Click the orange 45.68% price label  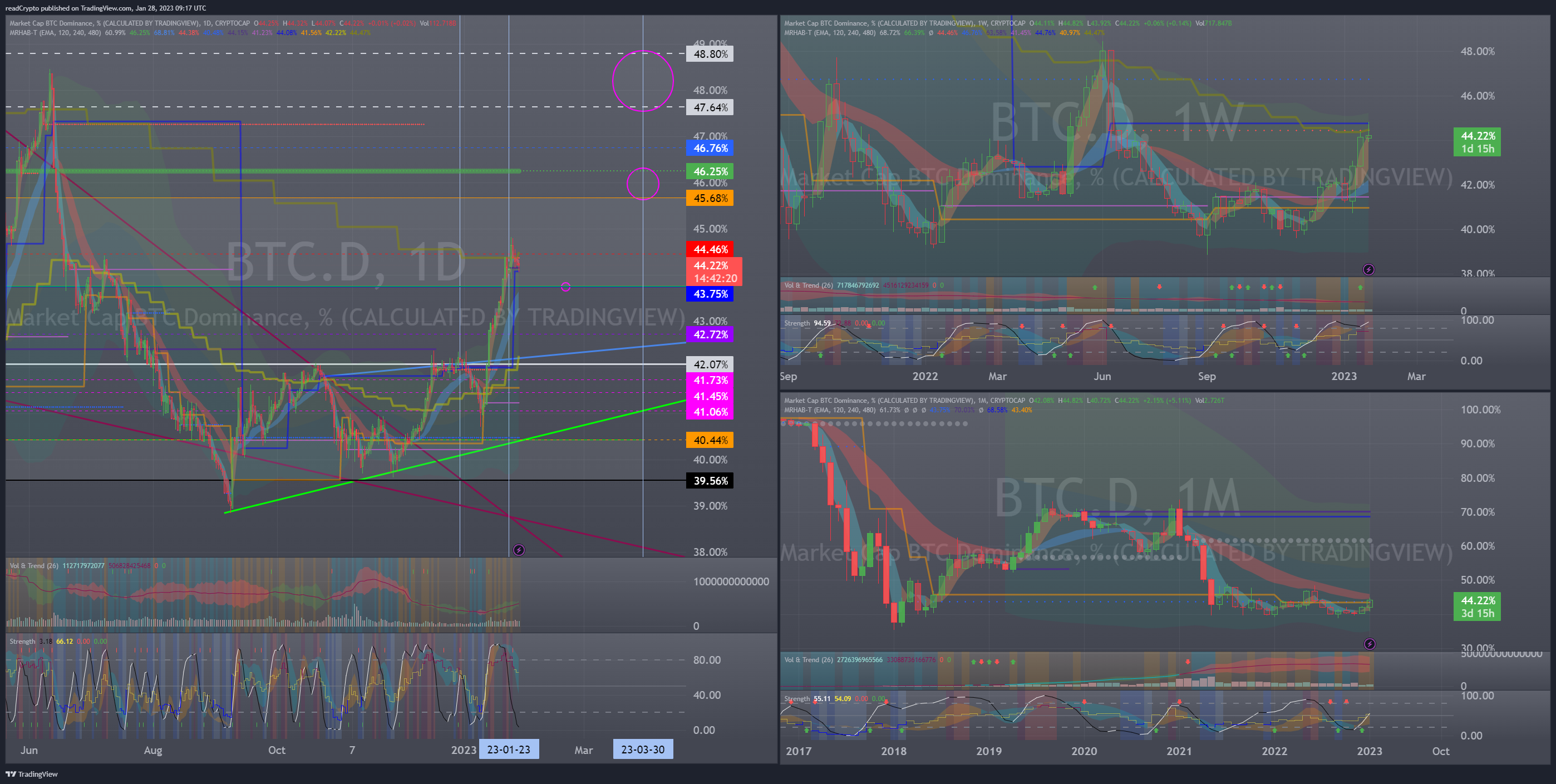[x=710, y=198]
